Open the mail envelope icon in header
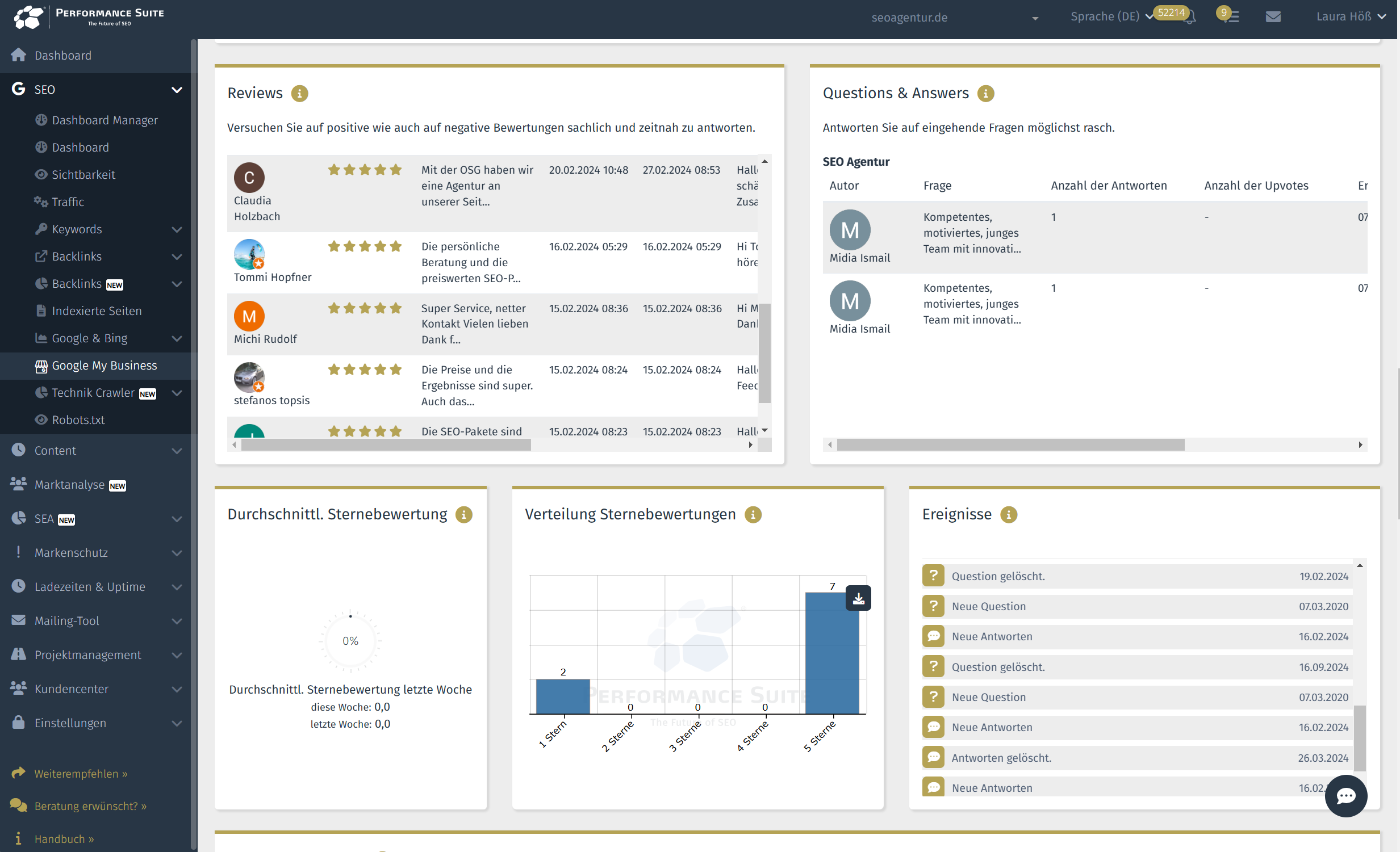The height and width of the screenshot is (852, 1400). click(1273, 17)
